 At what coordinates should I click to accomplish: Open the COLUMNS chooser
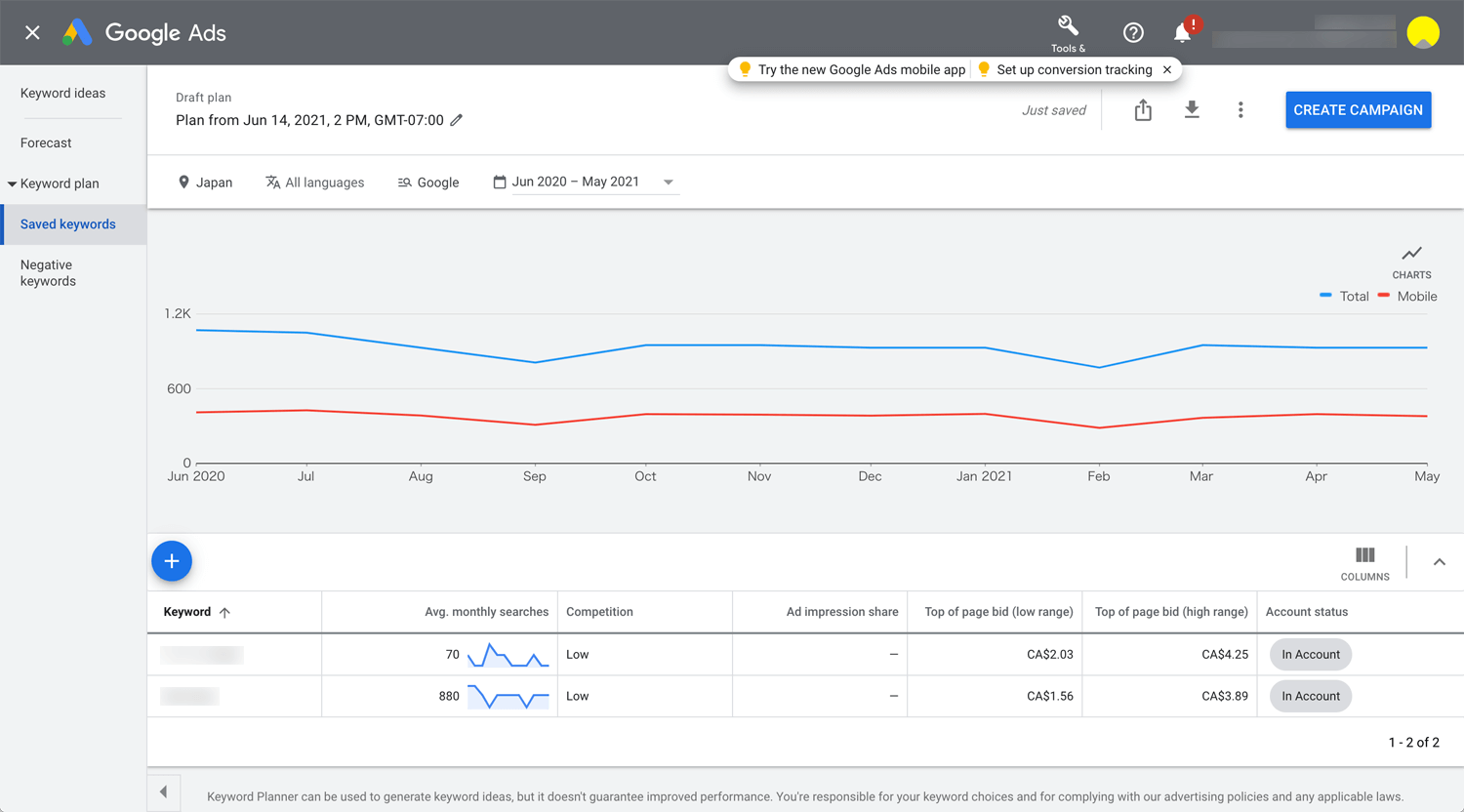(1364, 563)
